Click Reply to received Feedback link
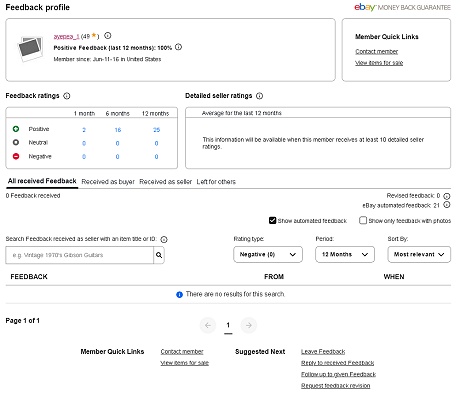 pos(337,363)
